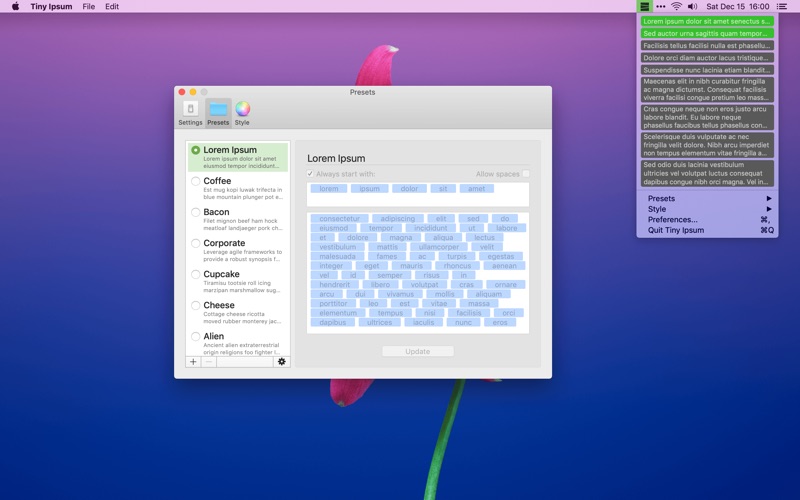Select the Lorem Ipsum preset radio button
Image resolution: width=800 pixels, height=500 pixels.
pyautogui.click(x=195, y=150)
